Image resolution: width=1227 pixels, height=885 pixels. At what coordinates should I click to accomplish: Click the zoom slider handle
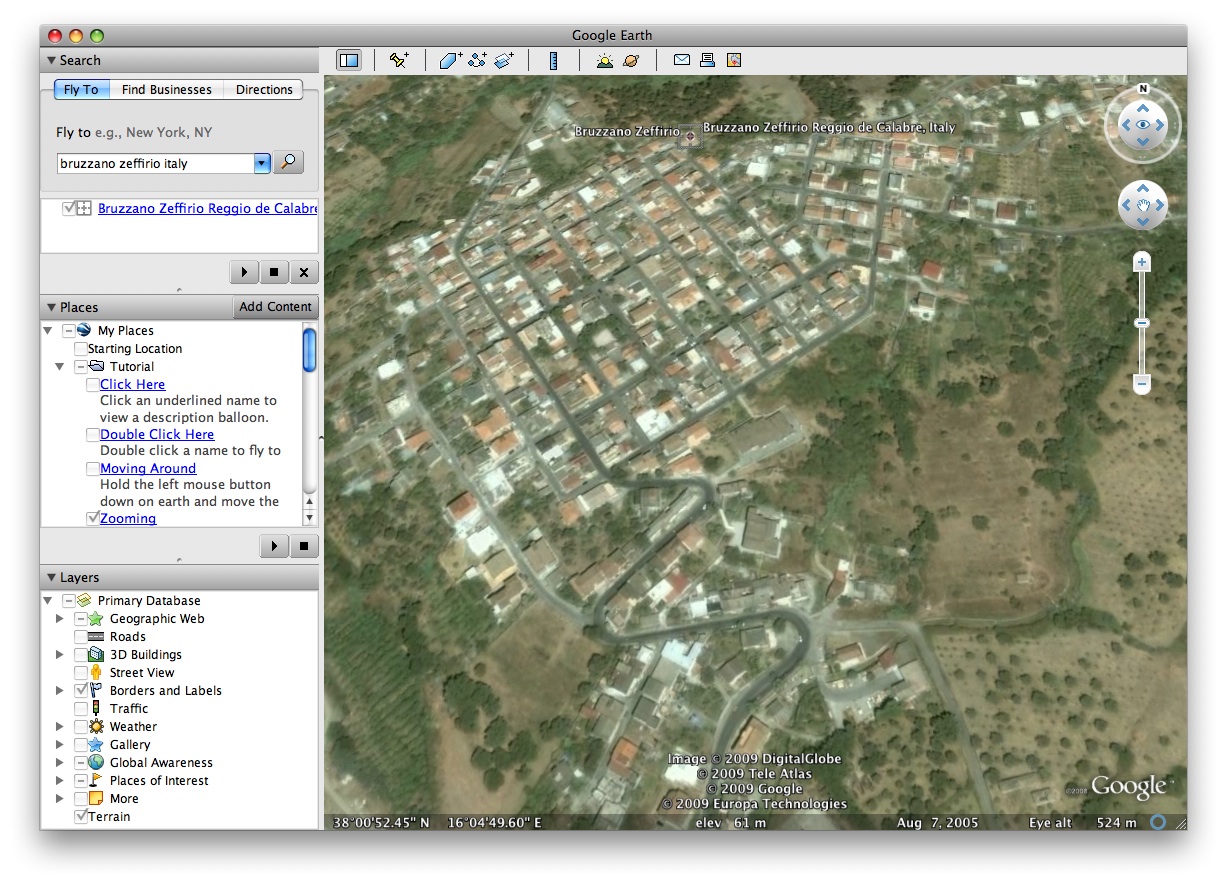[x=1142, y=323]
